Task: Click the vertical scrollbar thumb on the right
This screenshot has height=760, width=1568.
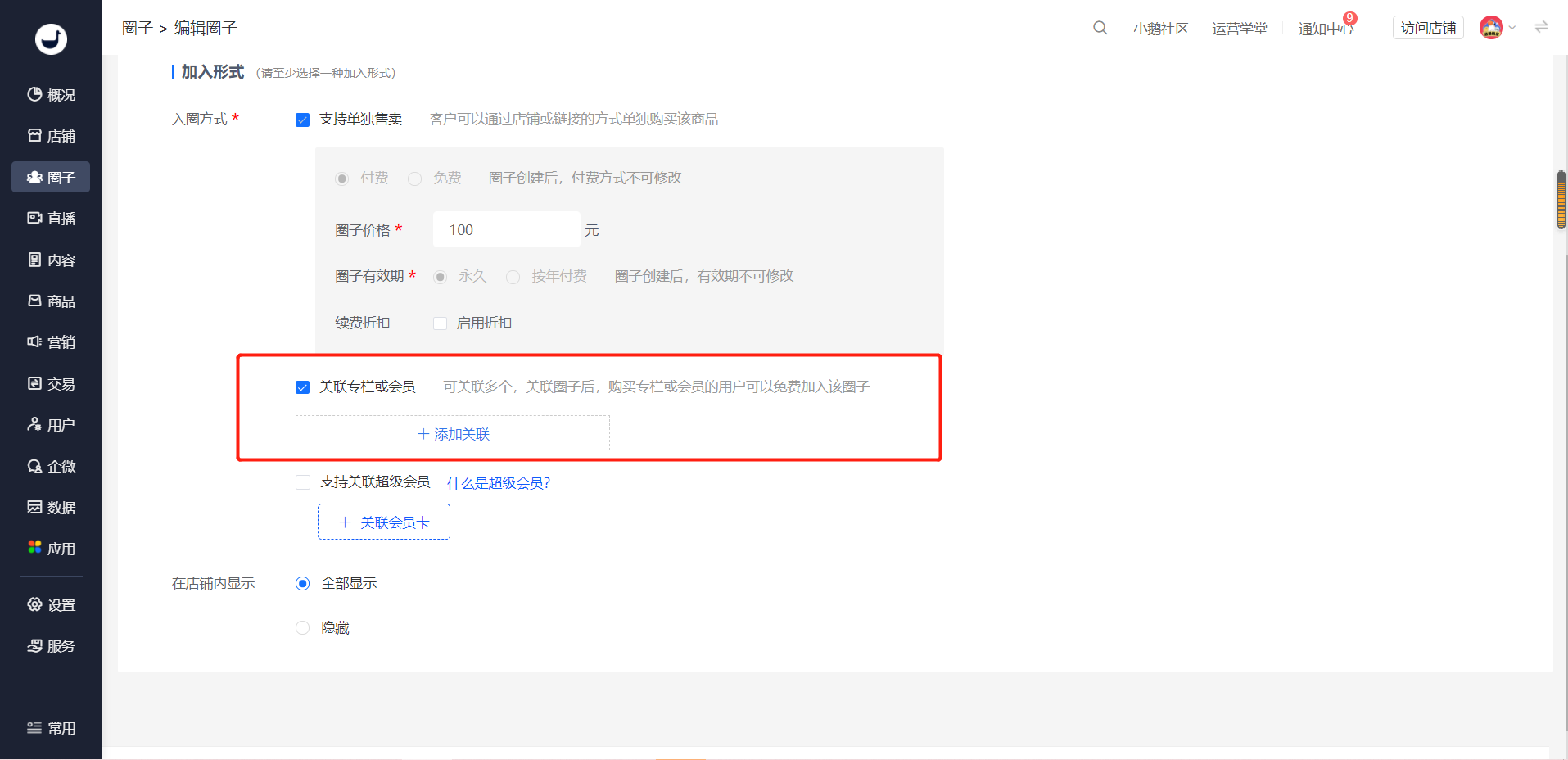Action: [x=1561, y=200]
